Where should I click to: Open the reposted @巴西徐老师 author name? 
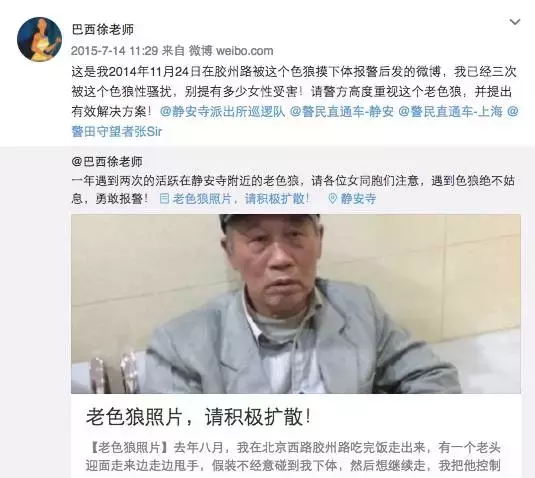point(107,161)
